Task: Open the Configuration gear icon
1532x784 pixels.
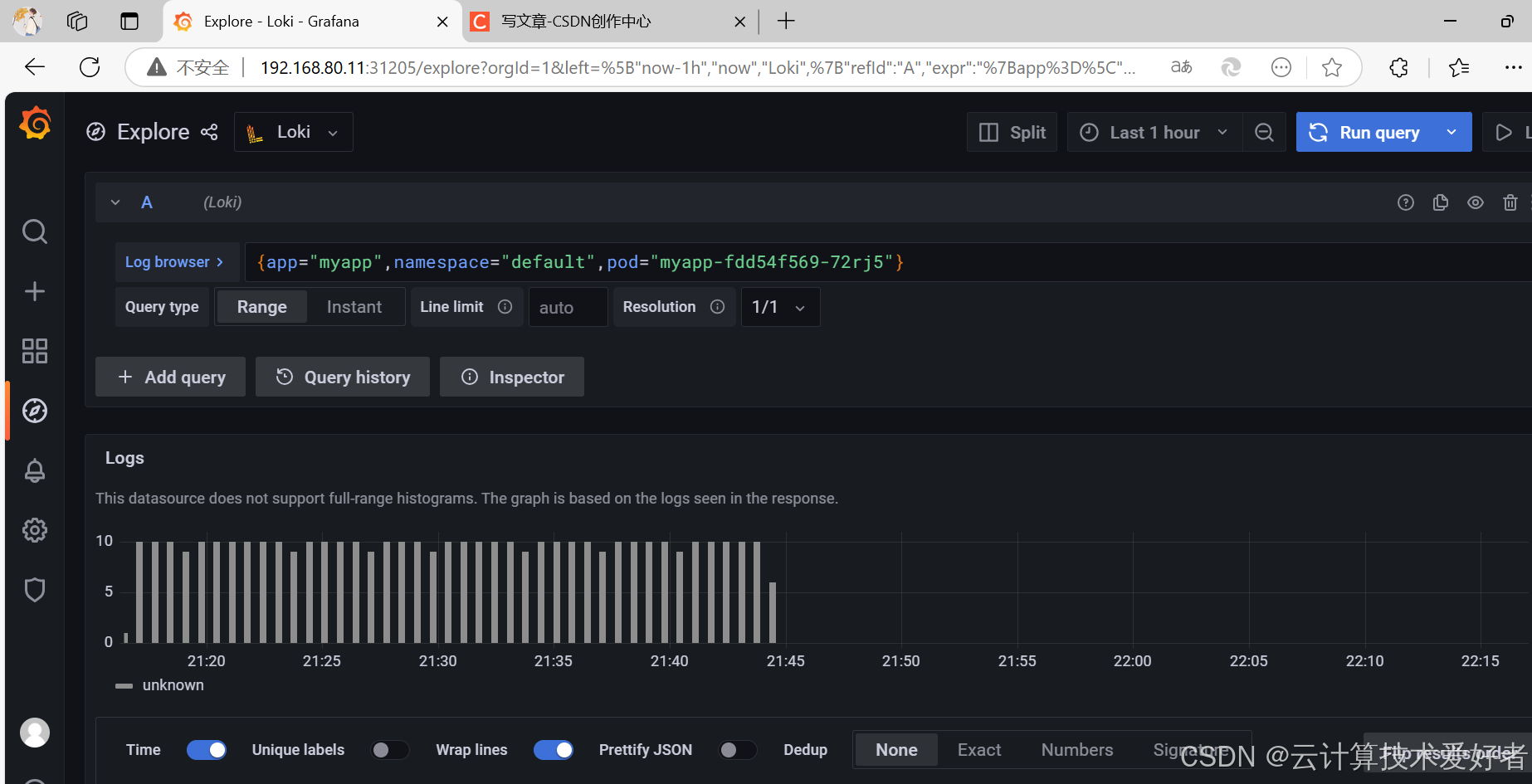Action: click(x=35, y=530)
